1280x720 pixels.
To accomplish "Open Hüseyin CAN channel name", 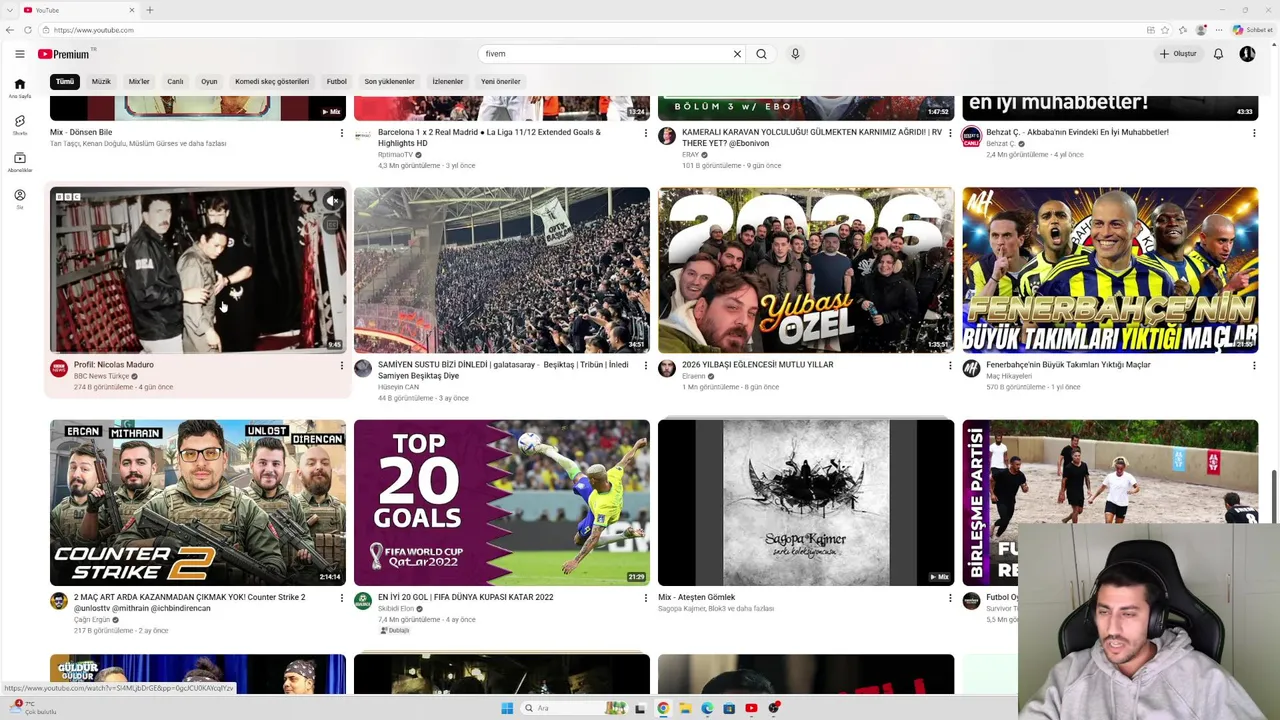I will click(x=398, y=387).
